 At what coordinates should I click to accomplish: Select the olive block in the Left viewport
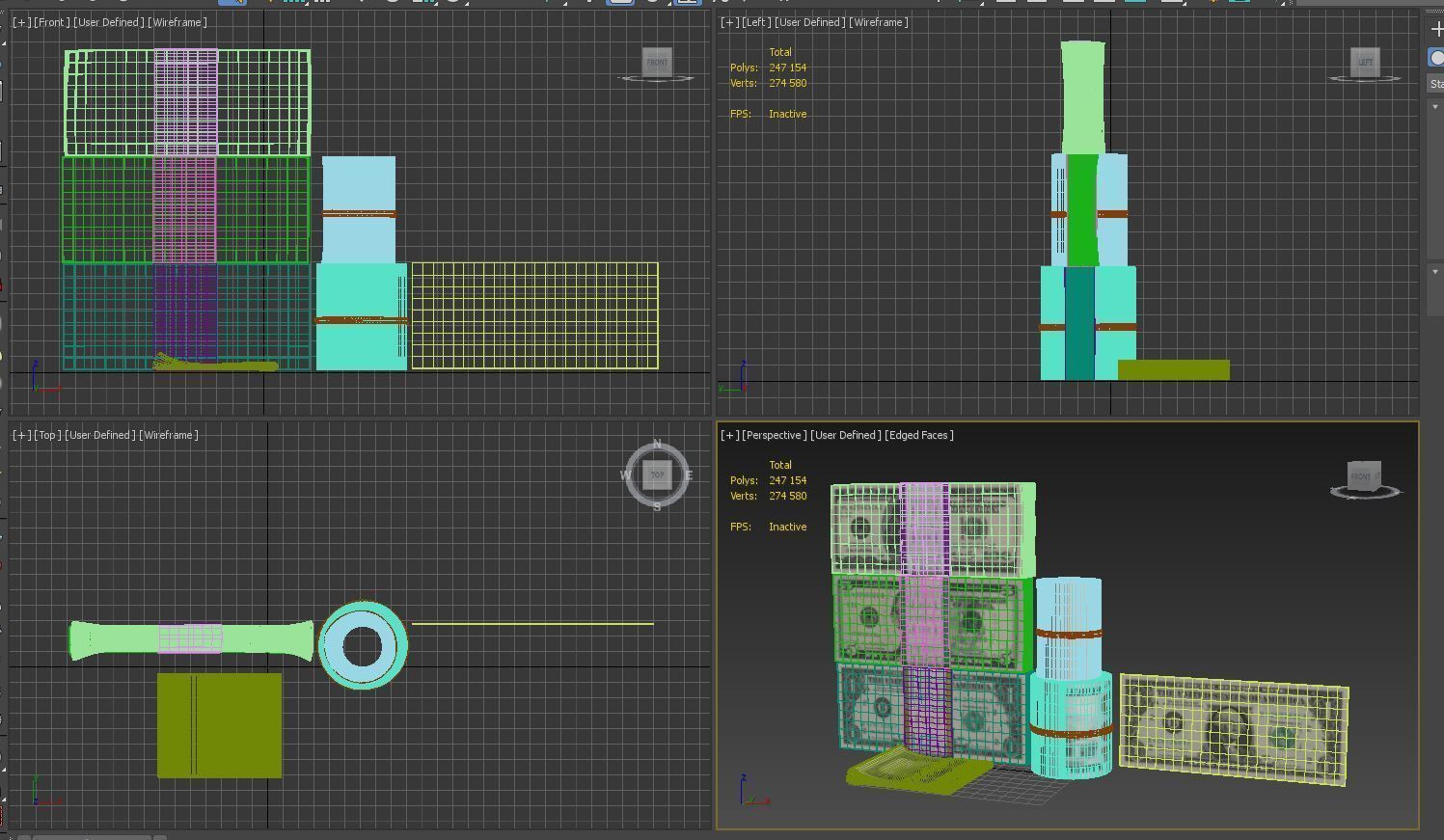(1174, 369)
